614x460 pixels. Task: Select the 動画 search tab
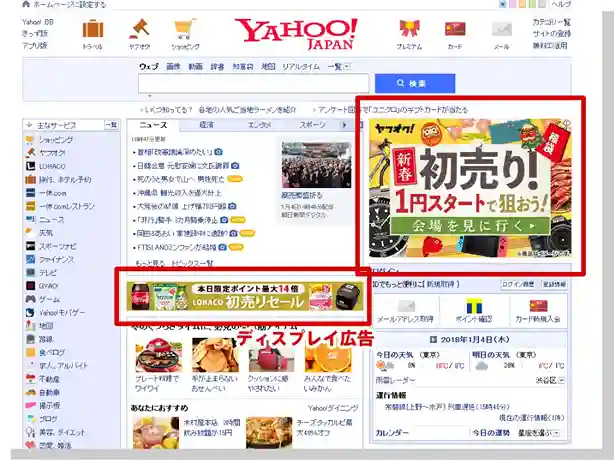[x=195, y=67]
